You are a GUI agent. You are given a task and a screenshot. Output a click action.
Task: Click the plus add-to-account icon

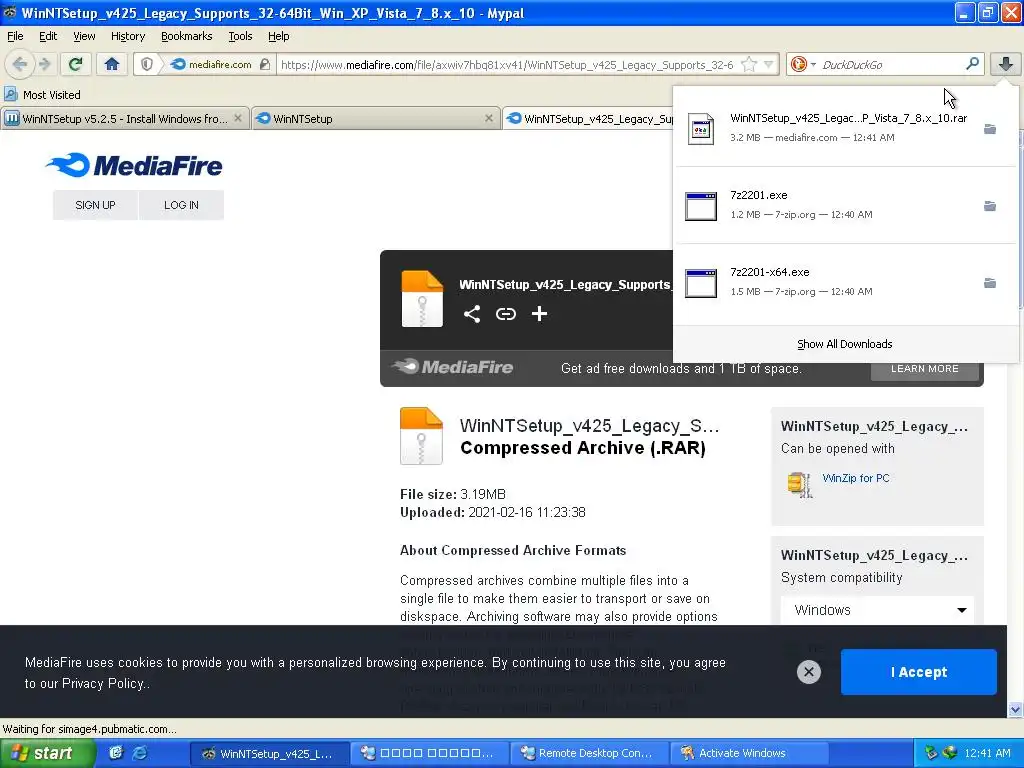pyautogui.click(x=539, y=314)
